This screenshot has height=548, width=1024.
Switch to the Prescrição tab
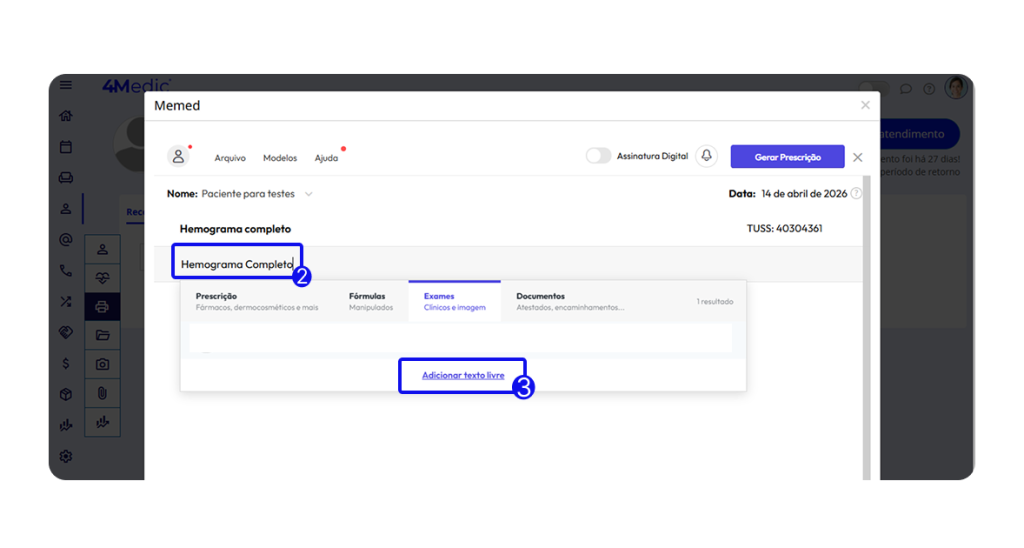pyautogui.click(x=256, y=301)
